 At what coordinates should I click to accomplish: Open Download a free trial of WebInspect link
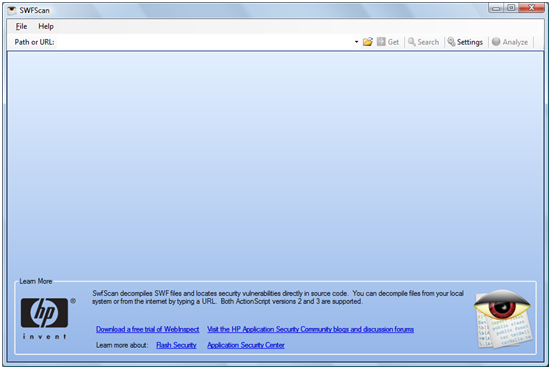click(148, 329)
